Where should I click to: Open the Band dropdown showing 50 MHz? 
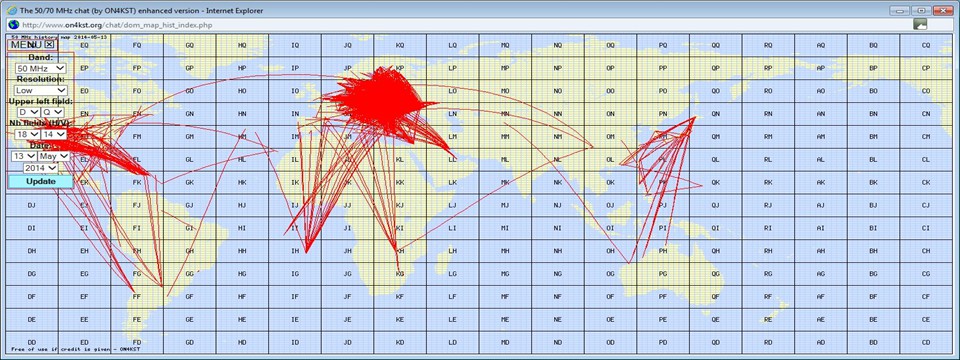click(x=41, y=69)
